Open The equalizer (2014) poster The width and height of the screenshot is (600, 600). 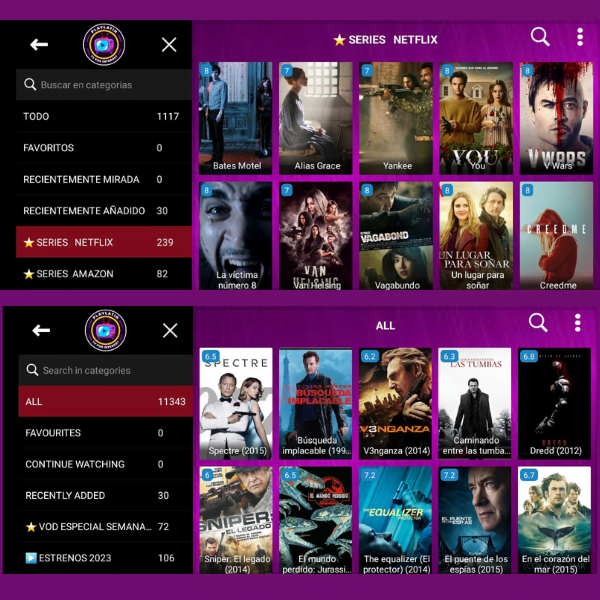tap(395, 520)
